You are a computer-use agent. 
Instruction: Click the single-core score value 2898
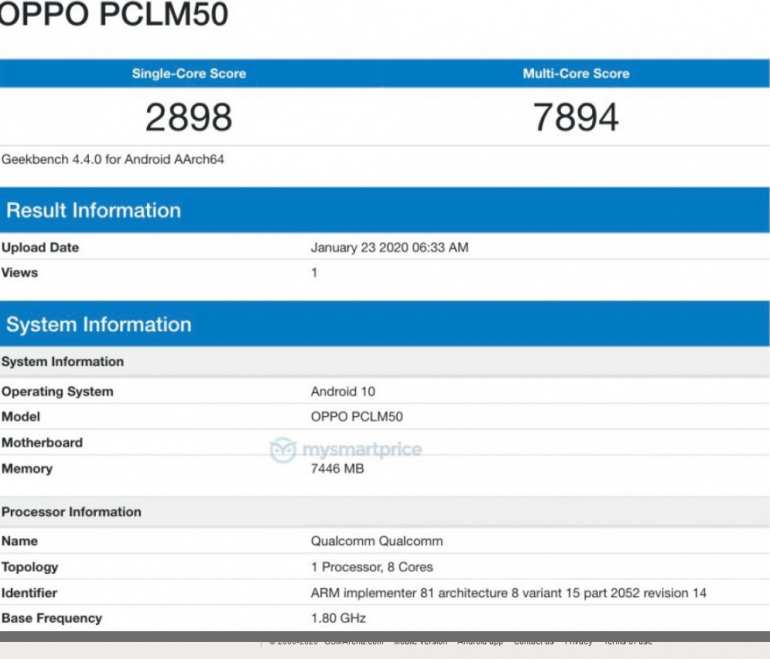point(189,117)
